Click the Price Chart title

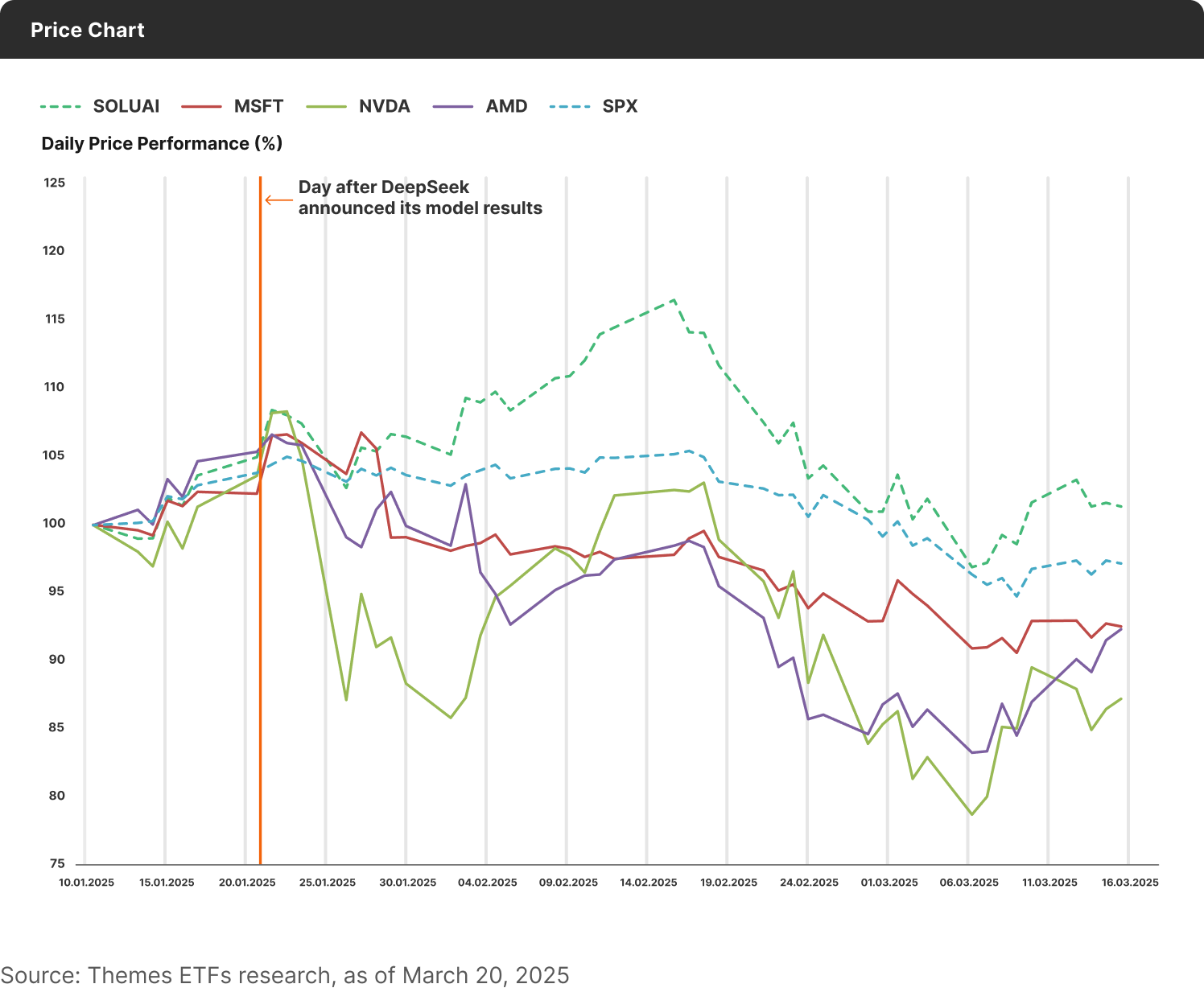[88, 30]
